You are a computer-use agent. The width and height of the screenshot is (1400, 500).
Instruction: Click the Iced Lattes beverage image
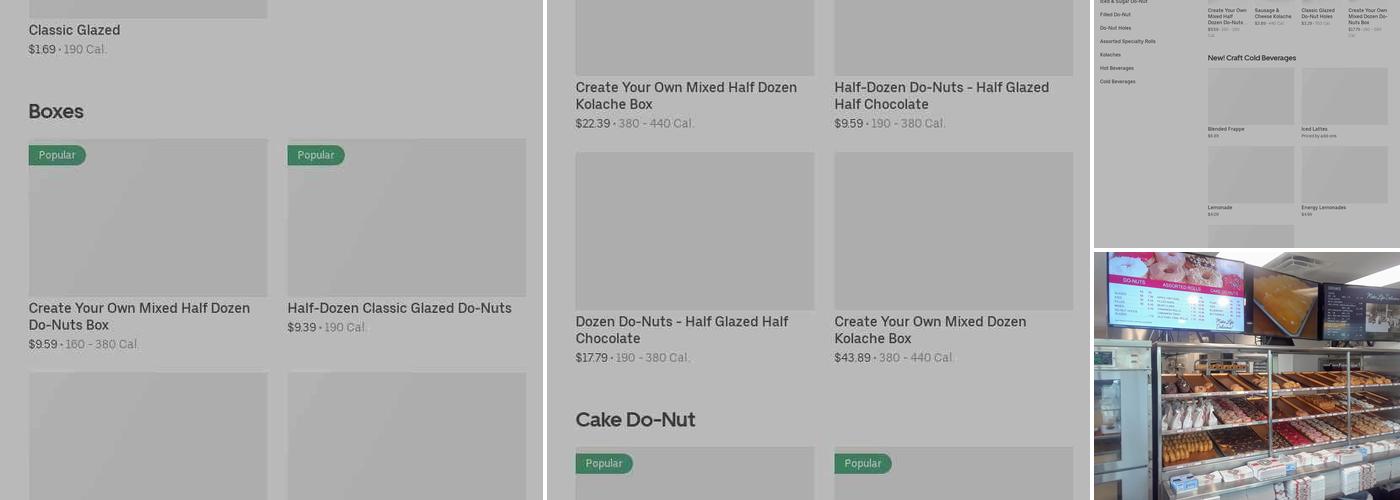click(1344, 96)
